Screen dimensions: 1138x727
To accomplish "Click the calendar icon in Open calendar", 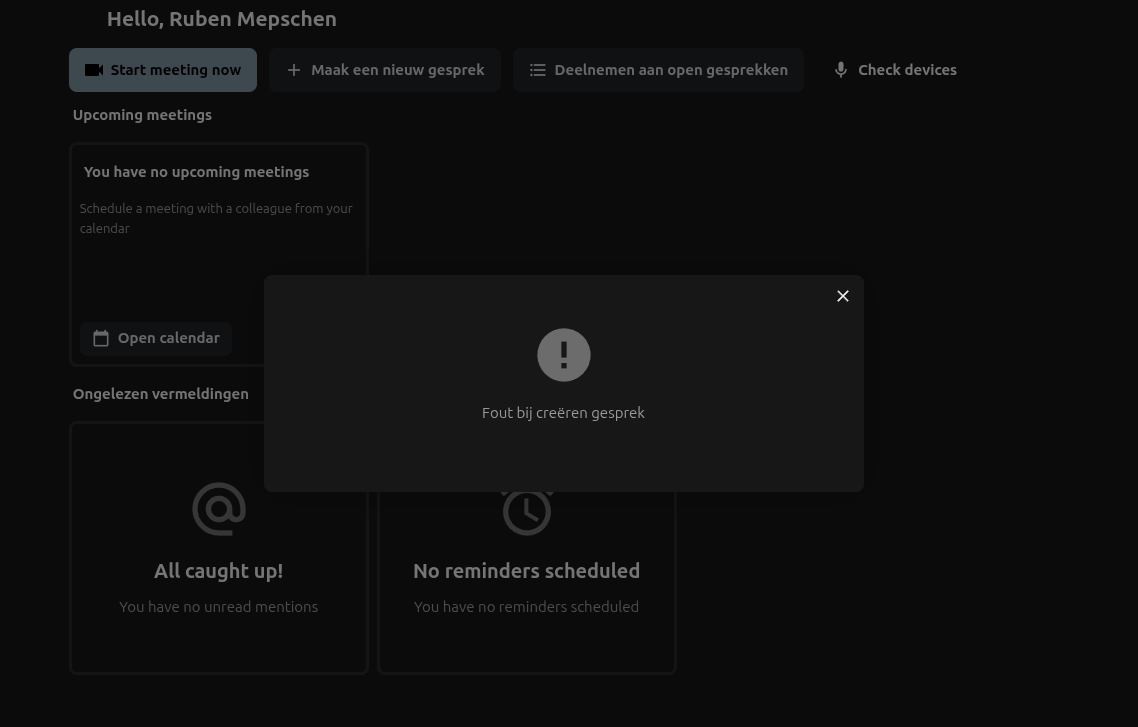I will 101,338.
